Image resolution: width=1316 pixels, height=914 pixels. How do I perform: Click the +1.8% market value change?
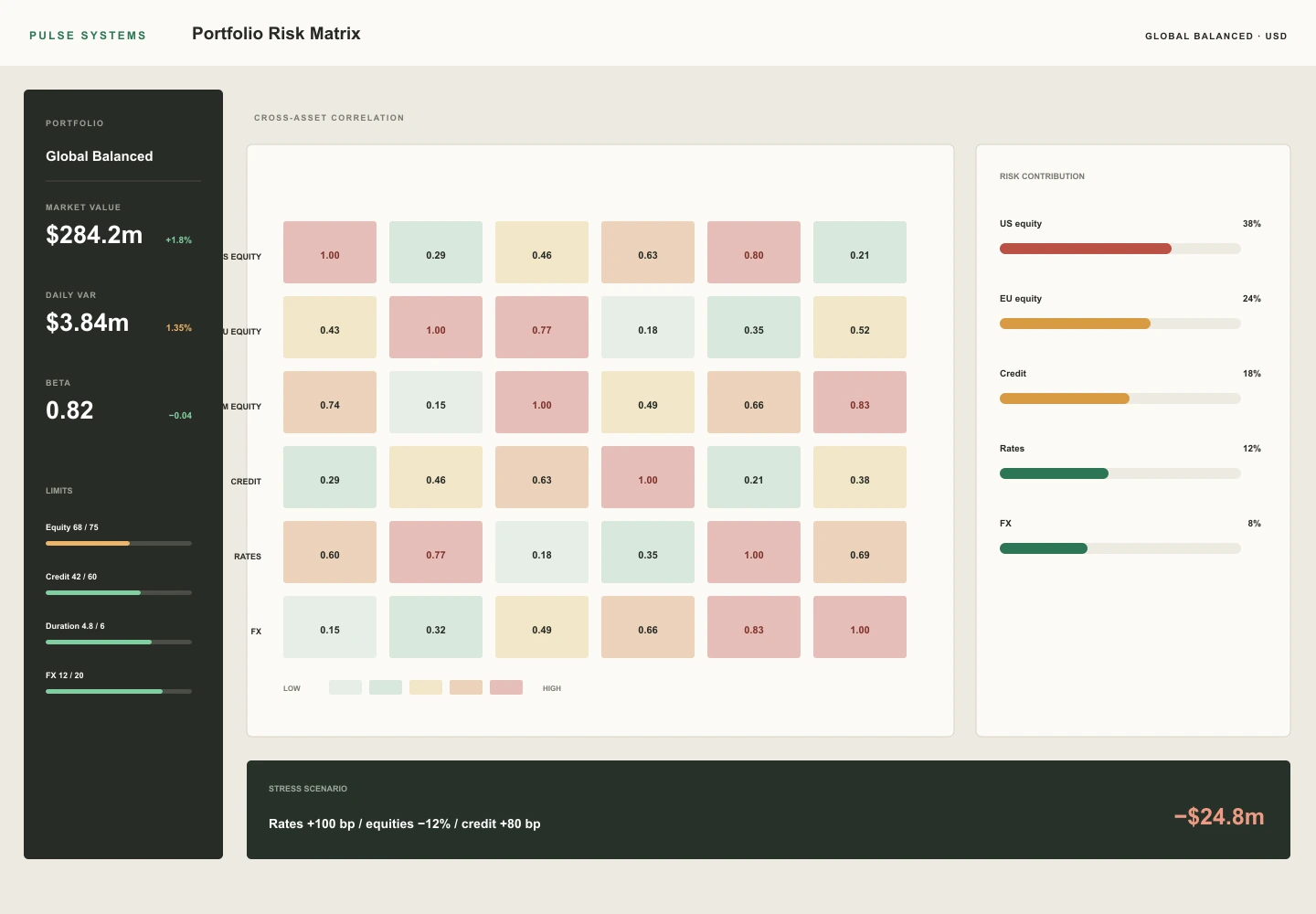click(x=178, y=240)
